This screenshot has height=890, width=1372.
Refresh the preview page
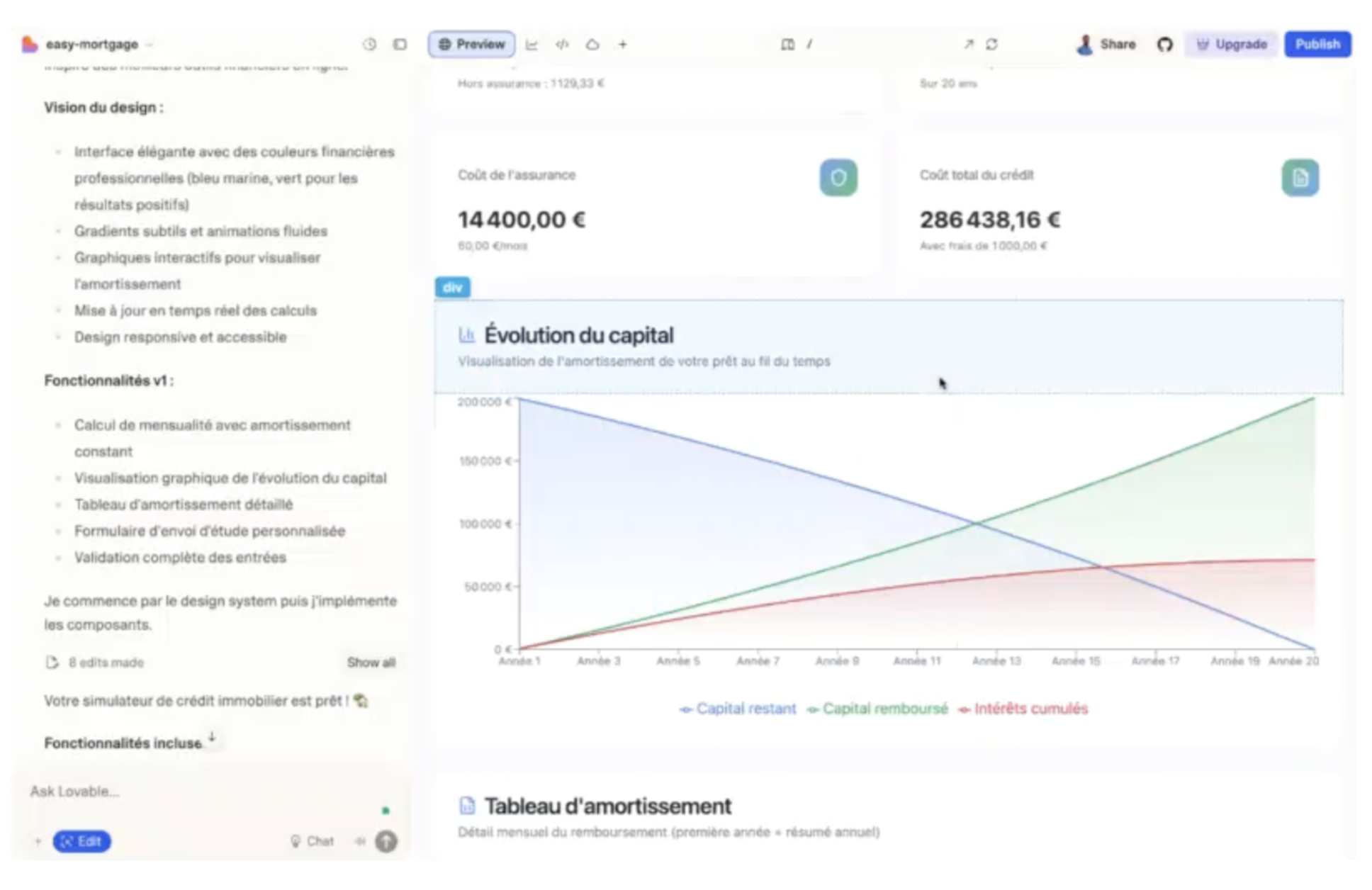tap(991, 44)
